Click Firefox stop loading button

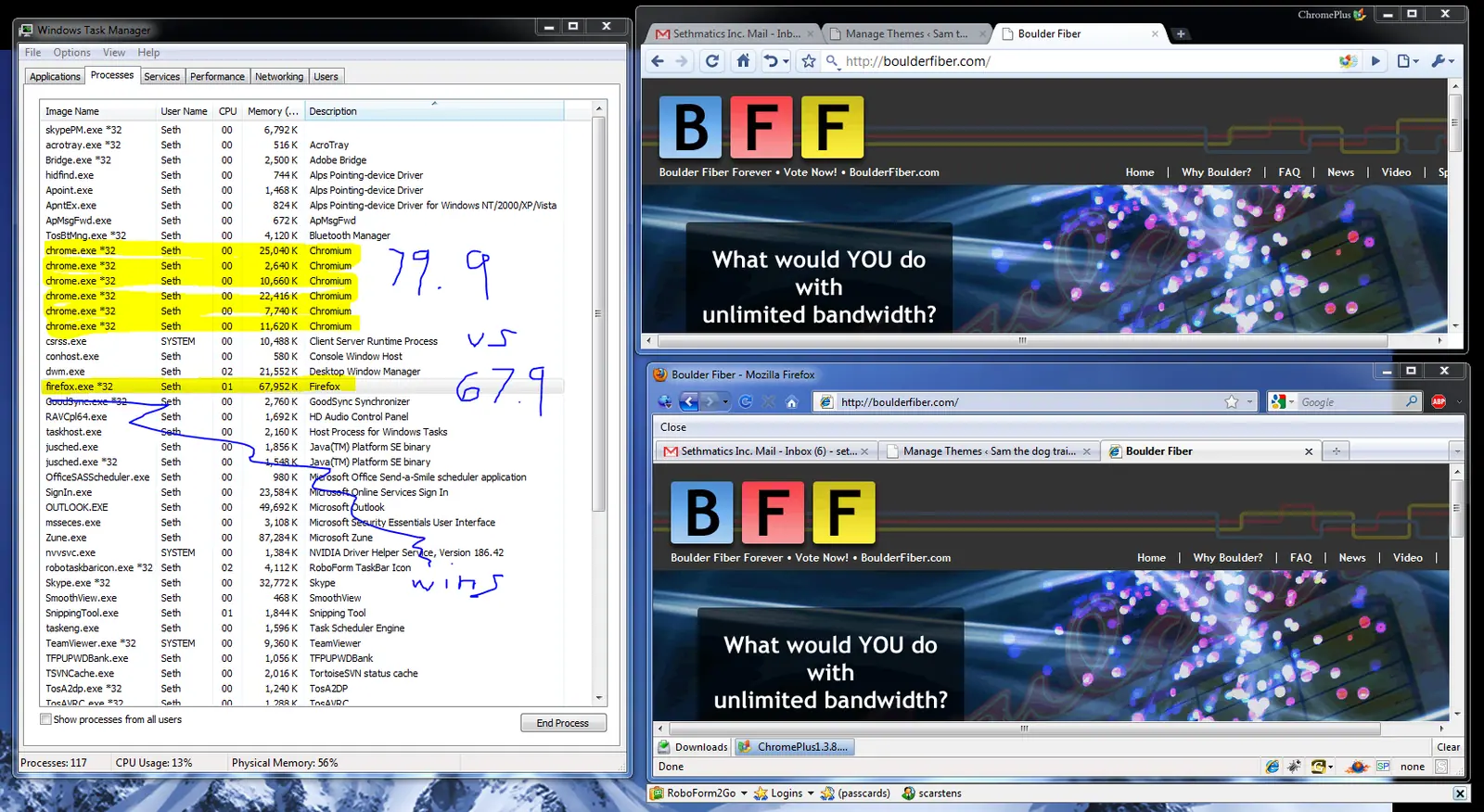769,401
